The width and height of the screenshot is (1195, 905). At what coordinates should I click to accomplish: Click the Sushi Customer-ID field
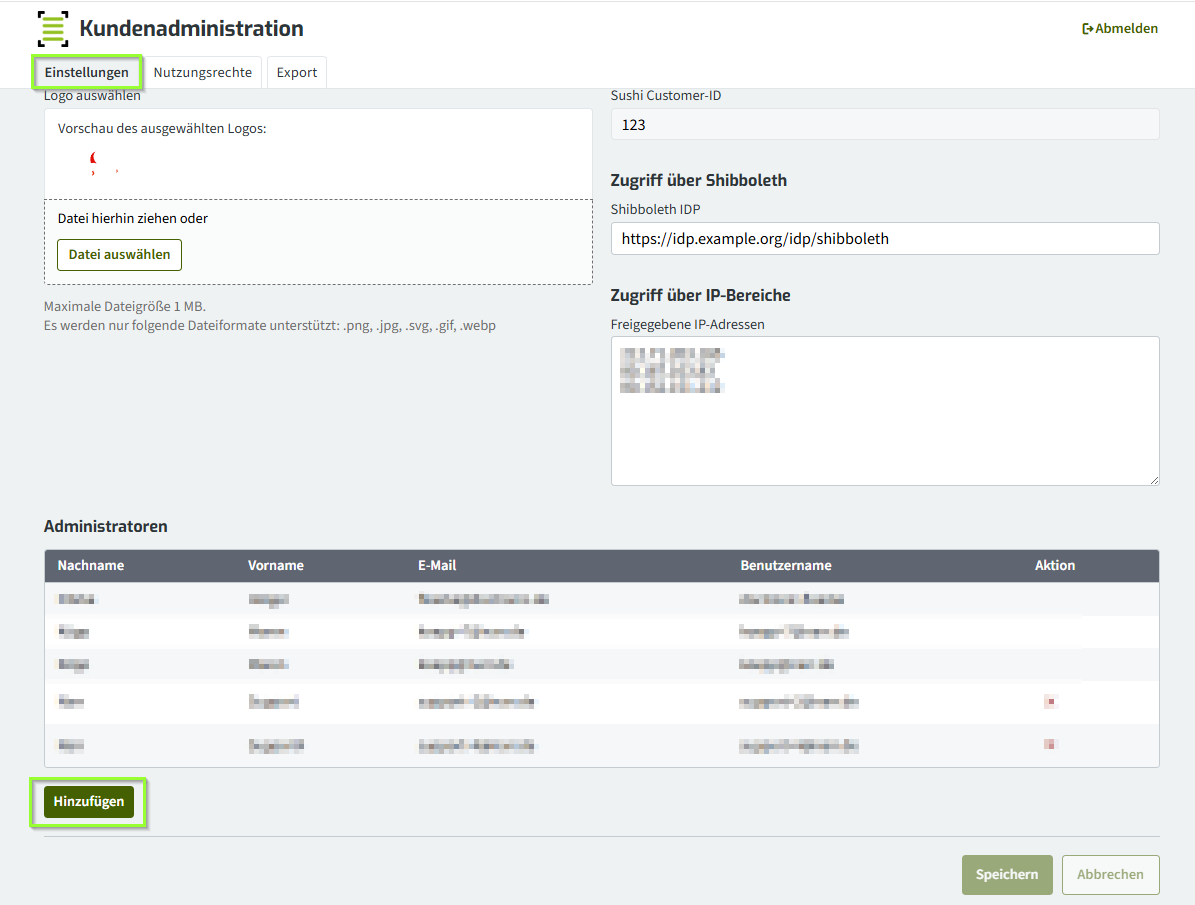pos(885,124)
